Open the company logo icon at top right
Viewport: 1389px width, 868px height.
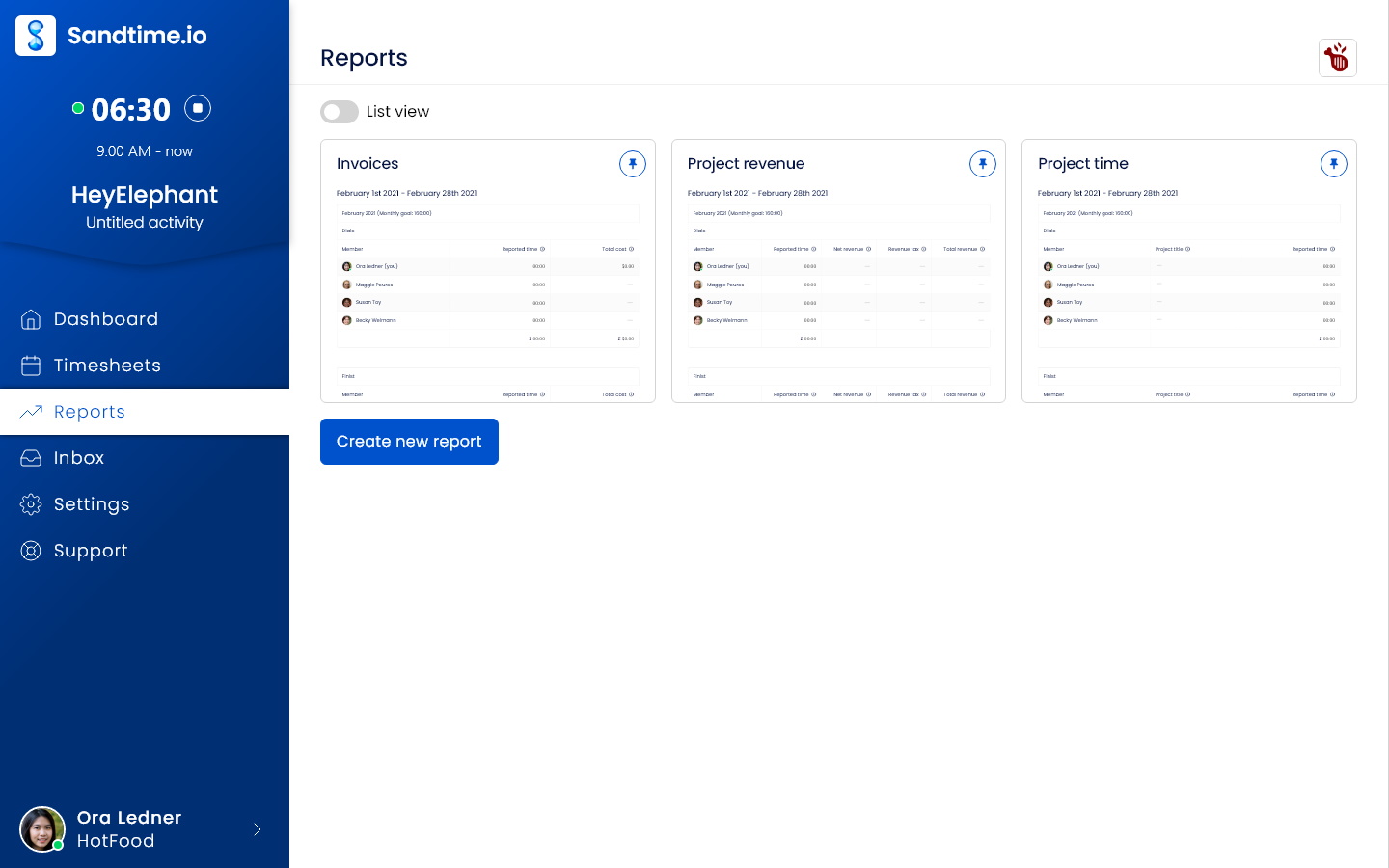[1337, 58]
